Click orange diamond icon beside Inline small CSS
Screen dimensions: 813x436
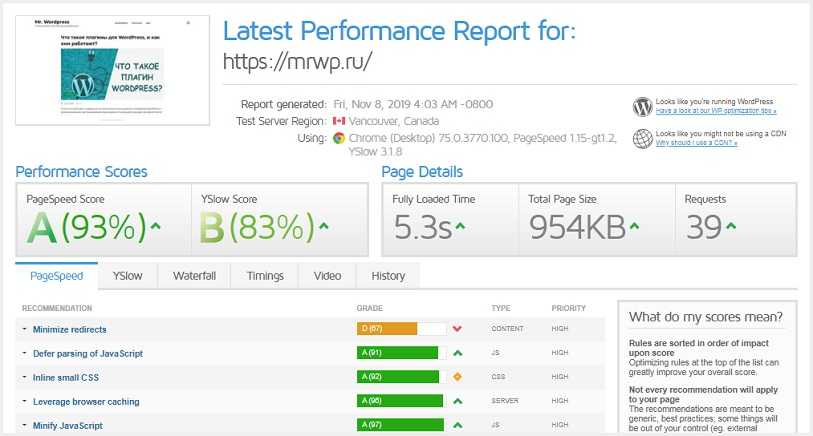click(457, 377)
